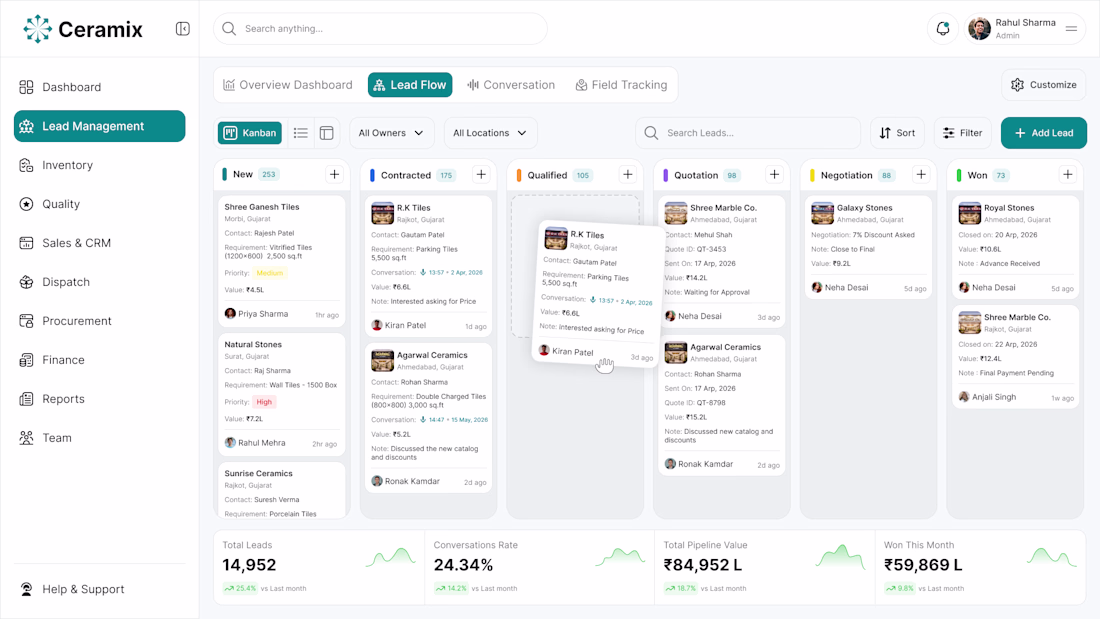This screenshot has width=1100, height=619.
Task: Open Dispatch in the sidebar
Action: click(100, 282)
